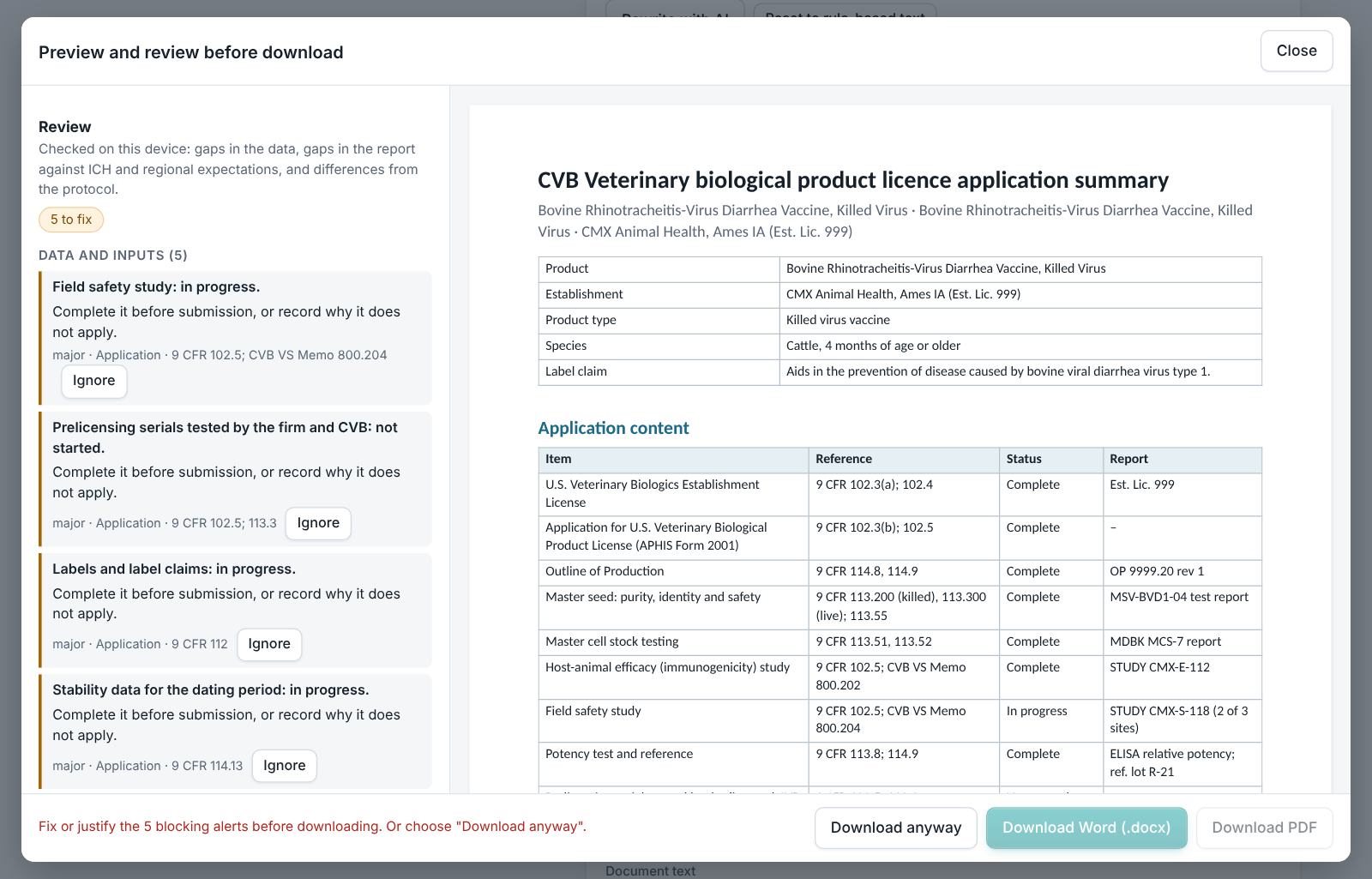Click the 'Application content' heading

(x=613, y=428)
